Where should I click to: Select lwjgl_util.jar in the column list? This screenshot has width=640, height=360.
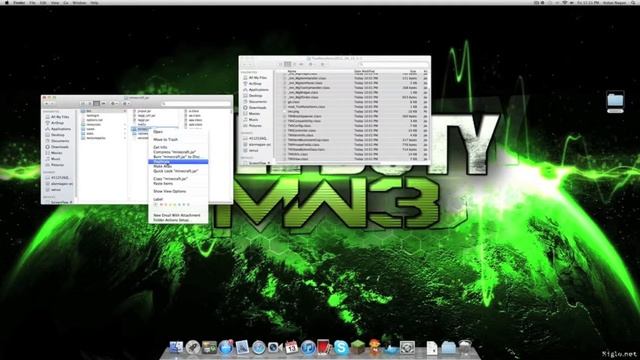tap(147, 116)
